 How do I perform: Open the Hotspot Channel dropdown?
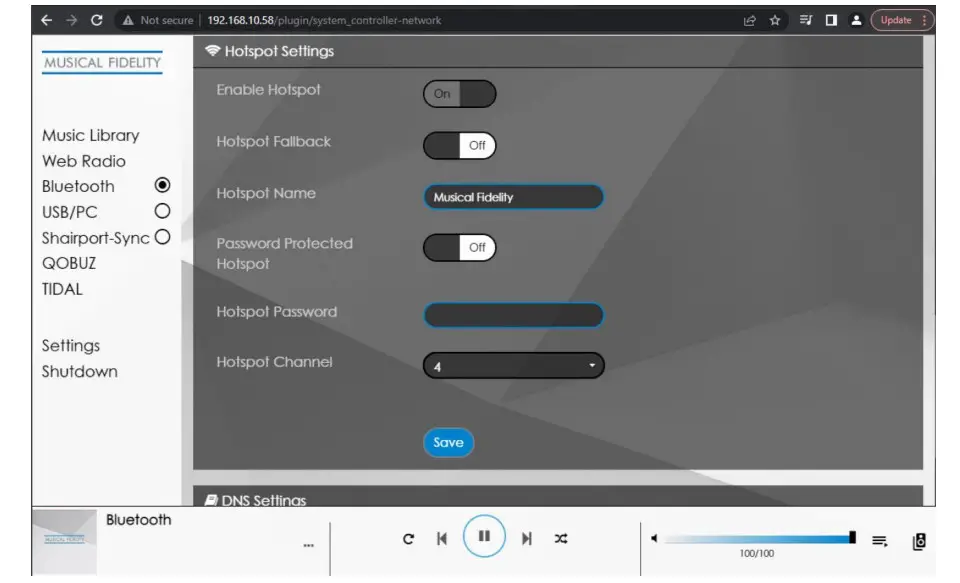click(x=513, y=366)
